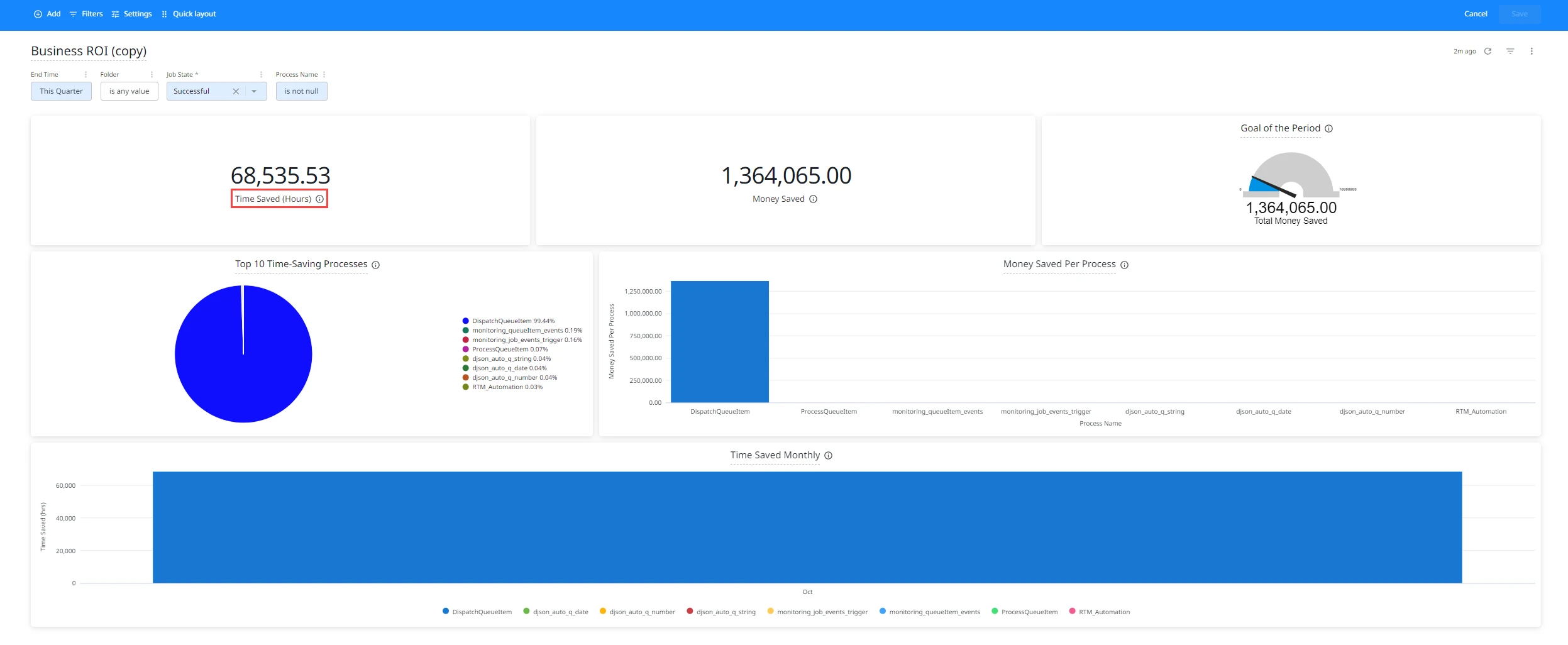
Task: Open Quick layout options
Action: coord(189,14)
